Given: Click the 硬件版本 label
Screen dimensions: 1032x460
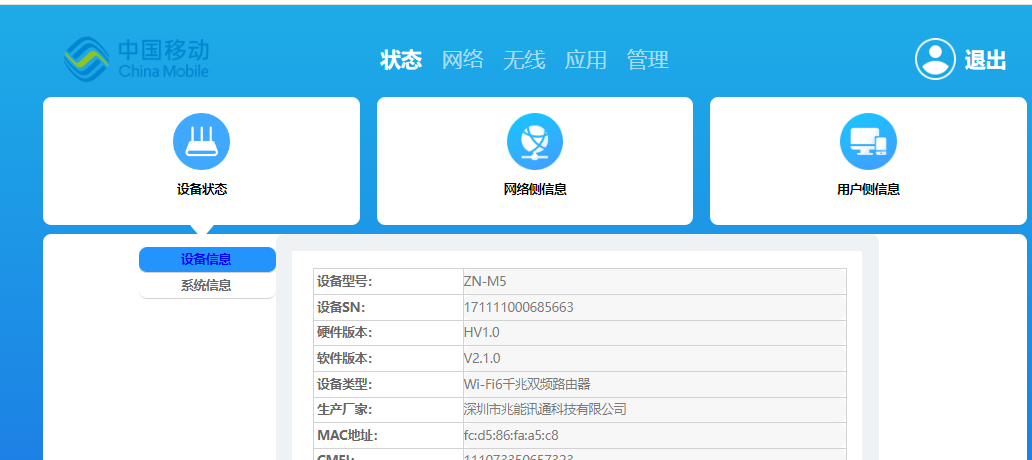Looking at the screenshot, I should (345, 333).
